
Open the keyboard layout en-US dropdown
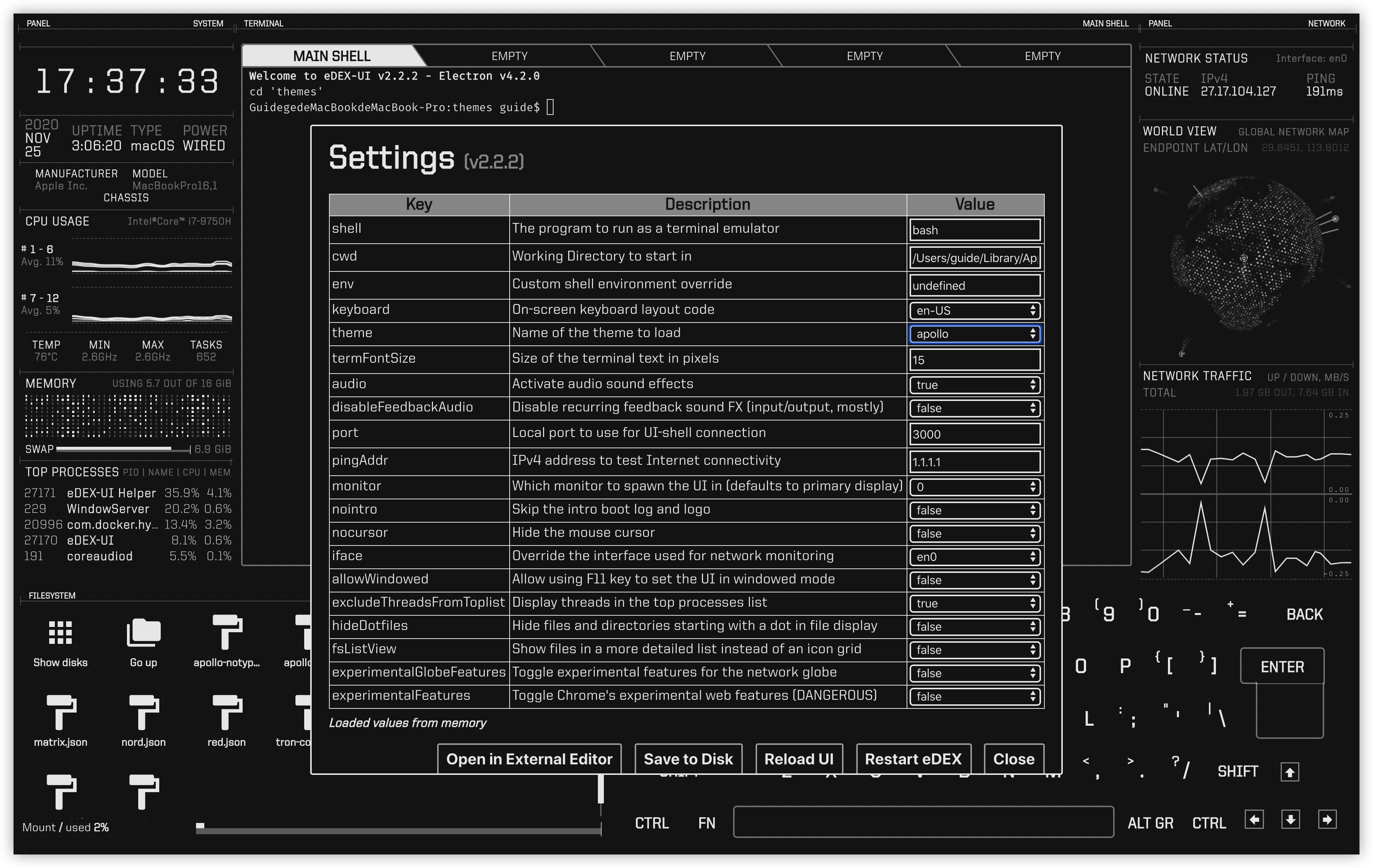pos(975,310)
